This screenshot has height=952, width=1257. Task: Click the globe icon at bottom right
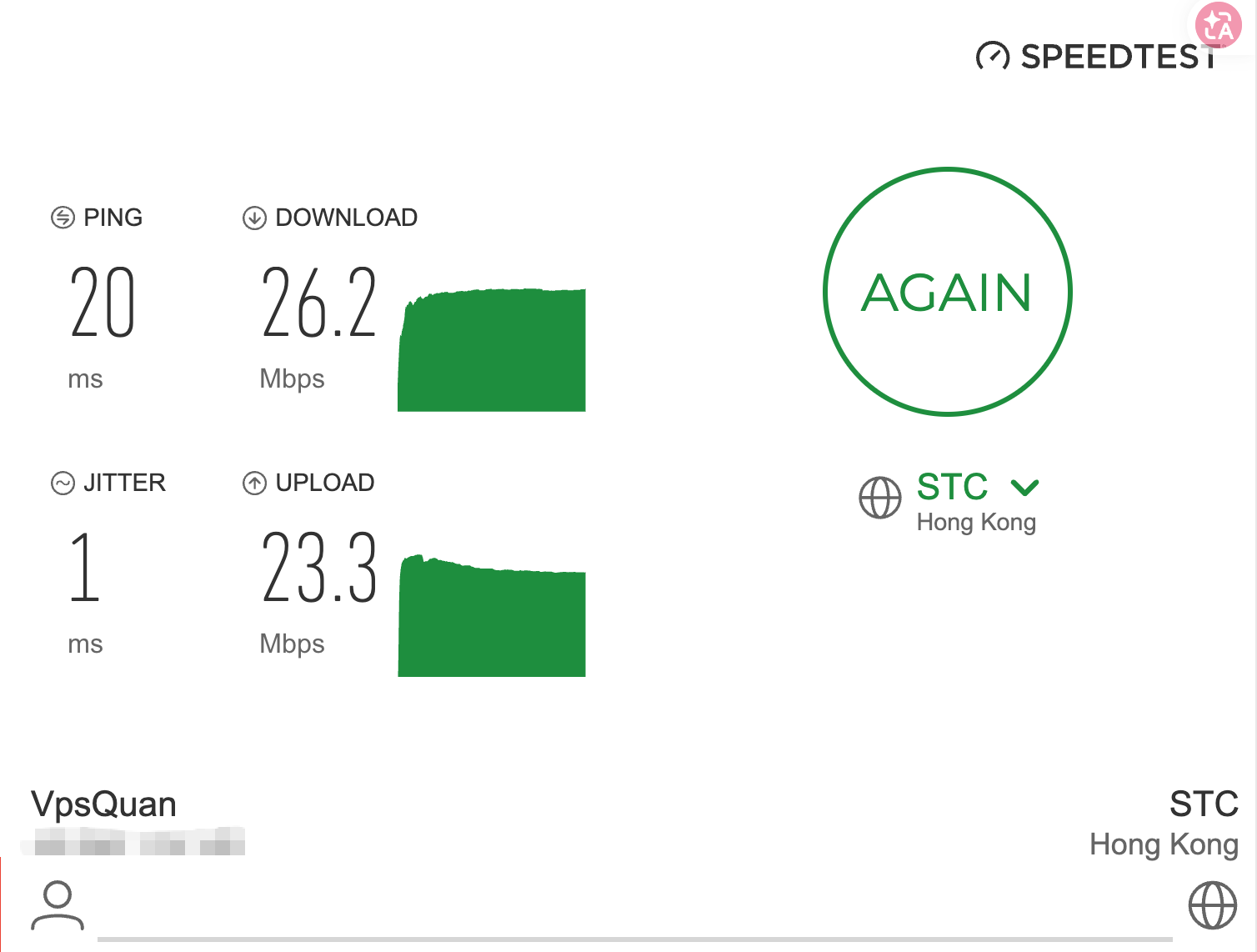click(x=1212, y=905)
